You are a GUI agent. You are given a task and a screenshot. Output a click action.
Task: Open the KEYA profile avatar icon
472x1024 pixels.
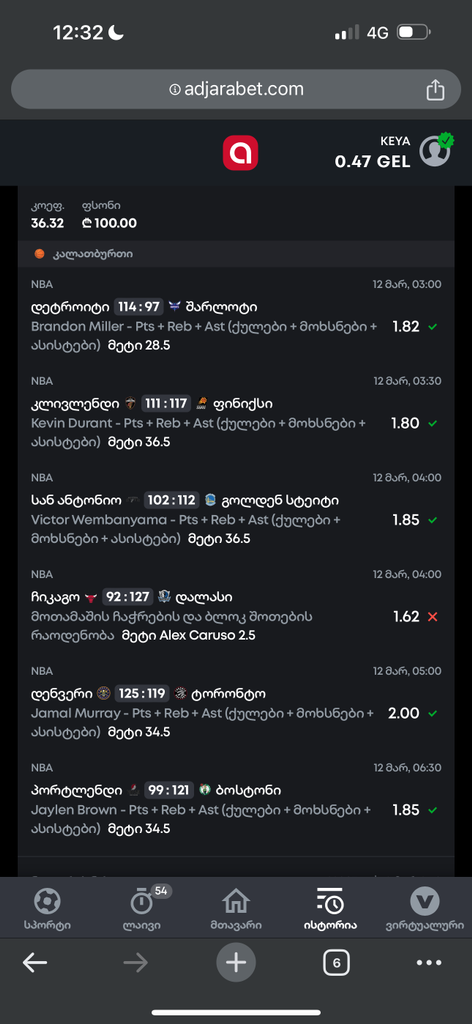(436, 151)
